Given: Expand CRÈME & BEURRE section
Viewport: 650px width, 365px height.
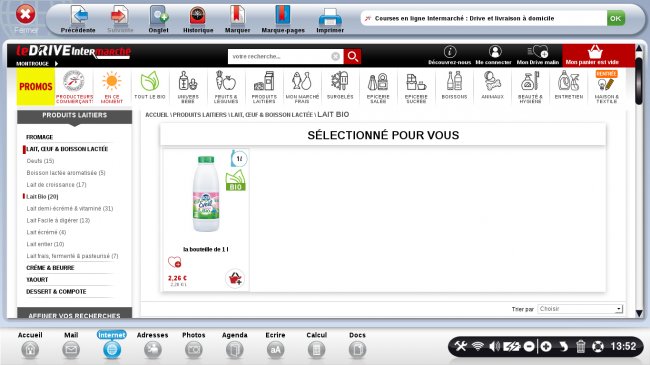Looking at the screenshot, I should (x=50, y=268).
